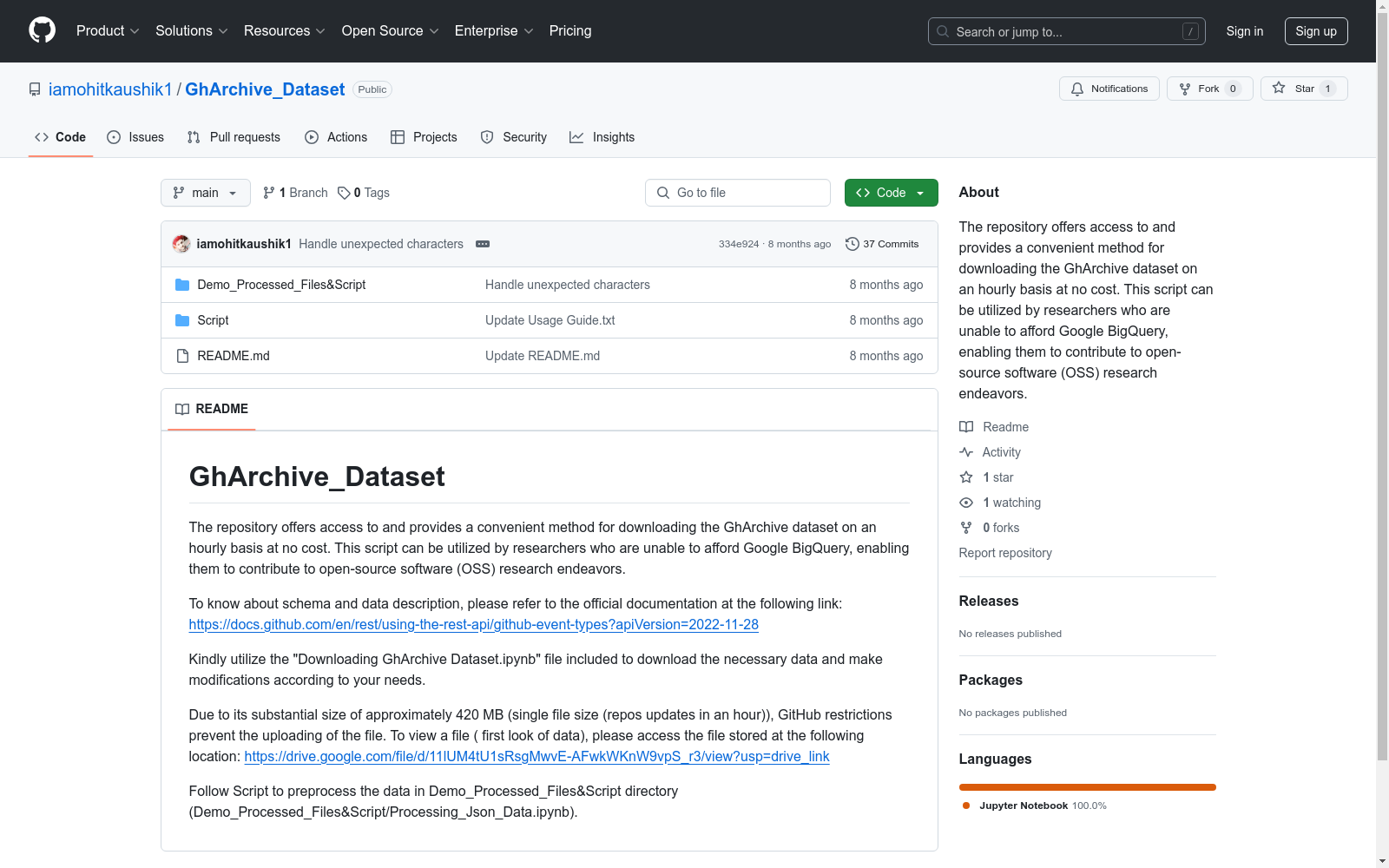Viewport: 1389px width, 868px height.
Task: Open the Resources dropdown menu
Action: (x=285, y=30)
